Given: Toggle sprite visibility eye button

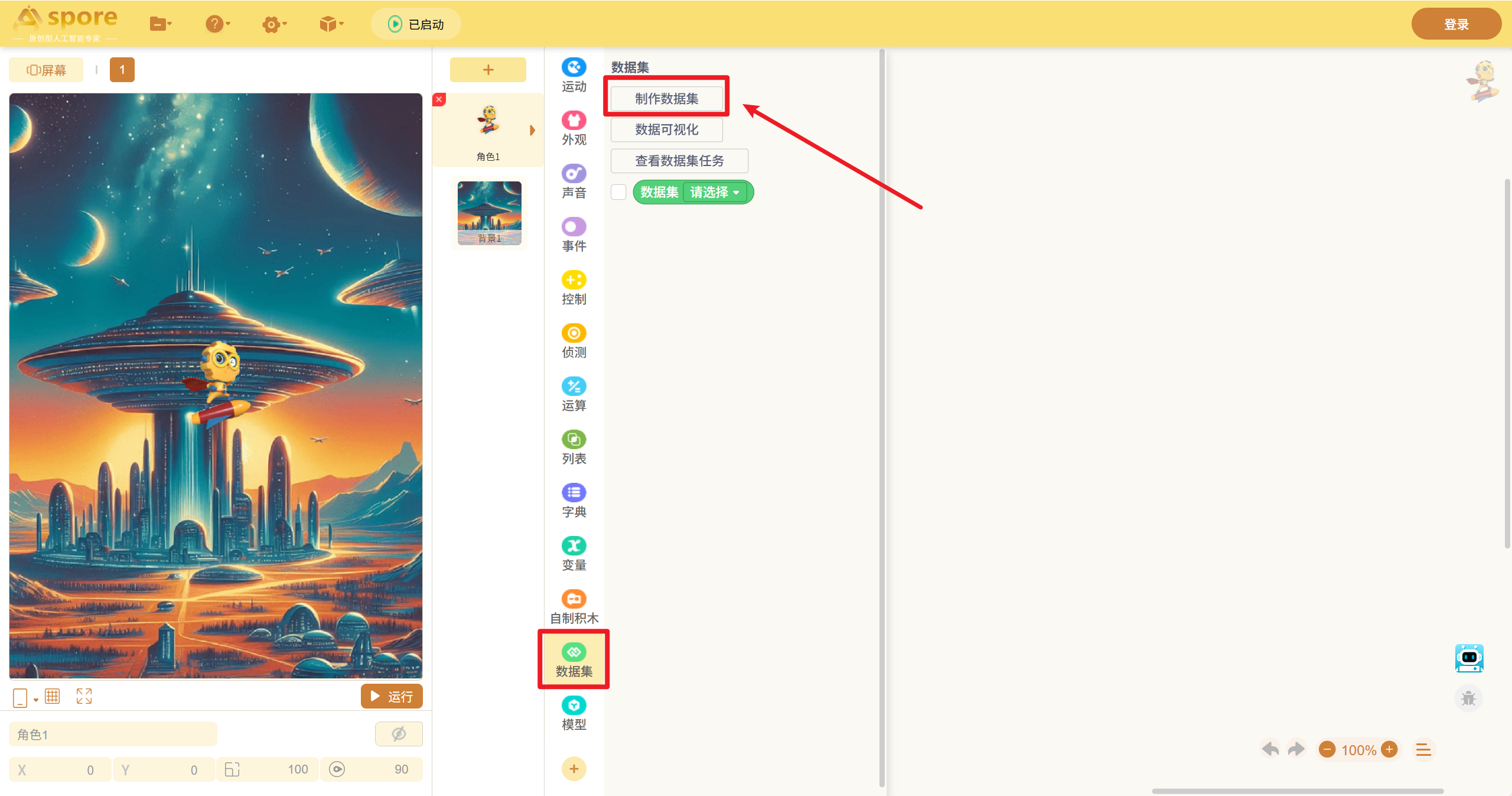Looking at the screenshot, I should coord(399,734).
